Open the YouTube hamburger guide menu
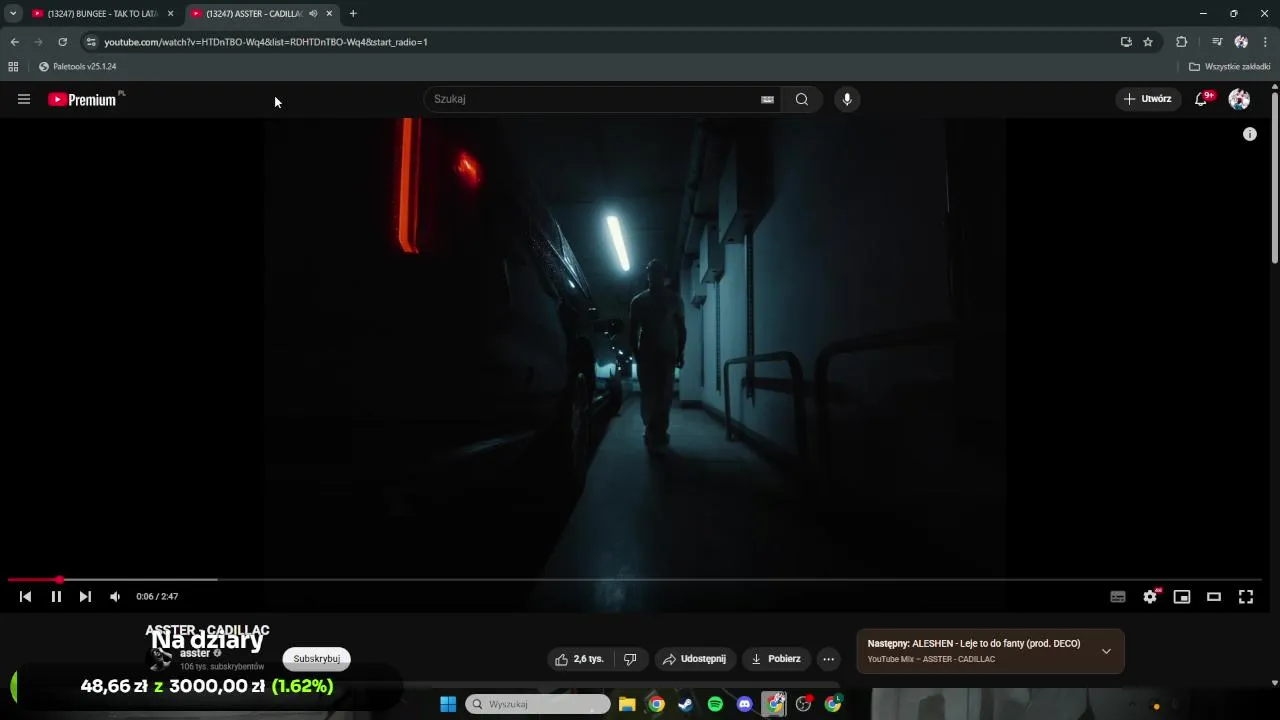Viewport: 1280px width, 720px height. [24, 99]
